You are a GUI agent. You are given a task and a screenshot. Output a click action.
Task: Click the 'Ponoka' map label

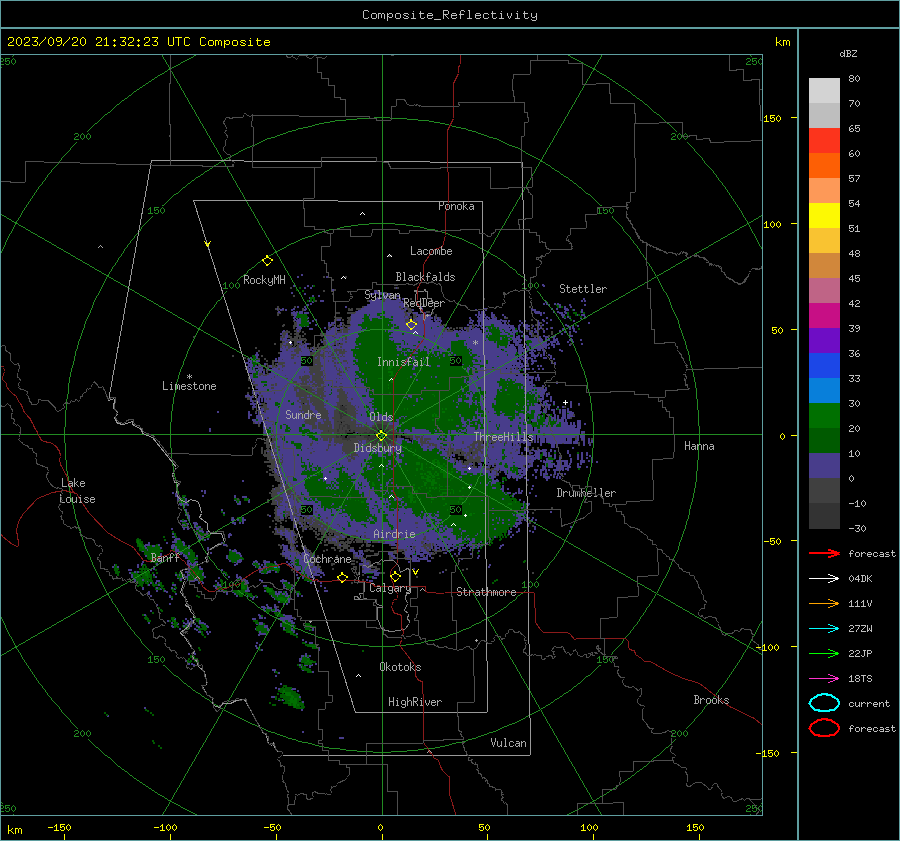point(456,206)
